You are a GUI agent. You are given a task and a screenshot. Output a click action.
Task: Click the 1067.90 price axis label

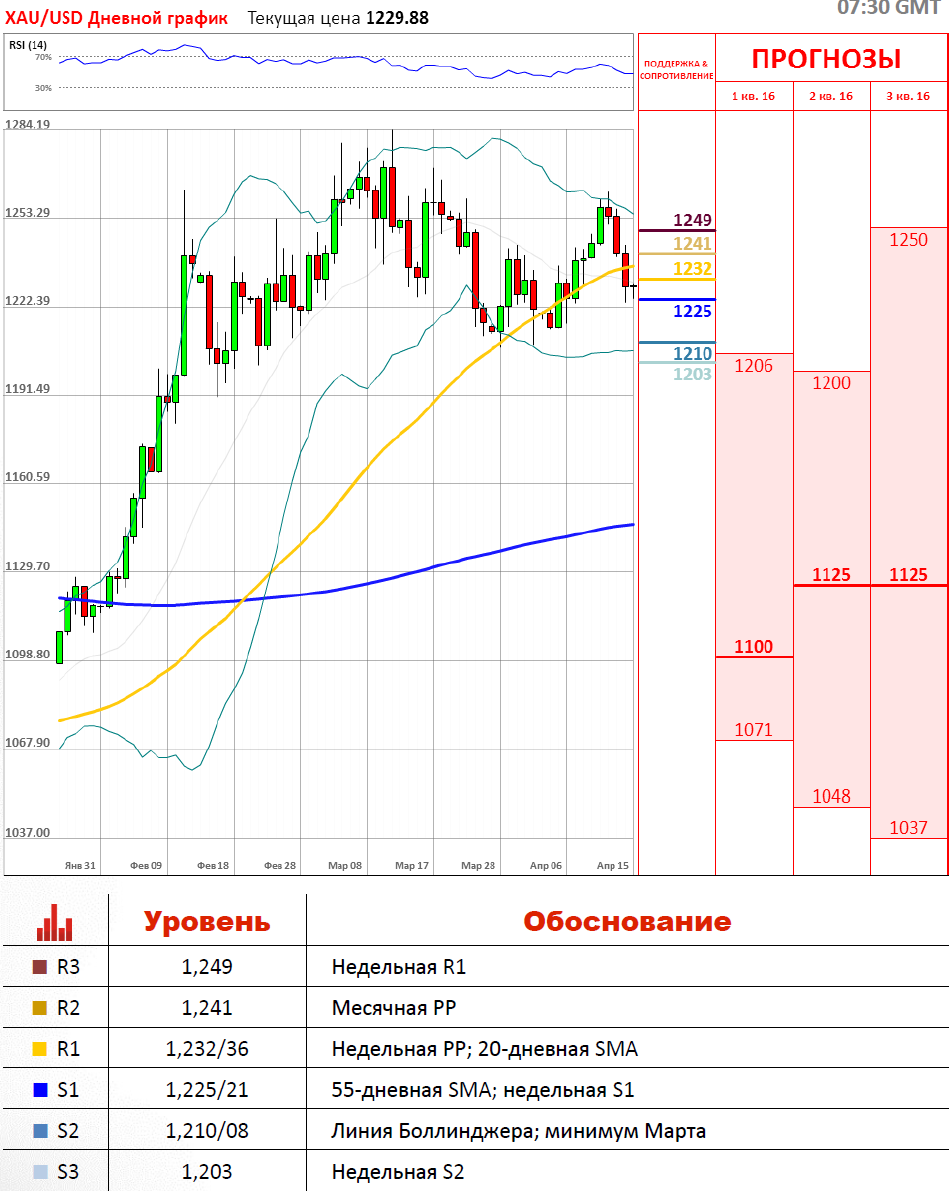tap(27, 743)
